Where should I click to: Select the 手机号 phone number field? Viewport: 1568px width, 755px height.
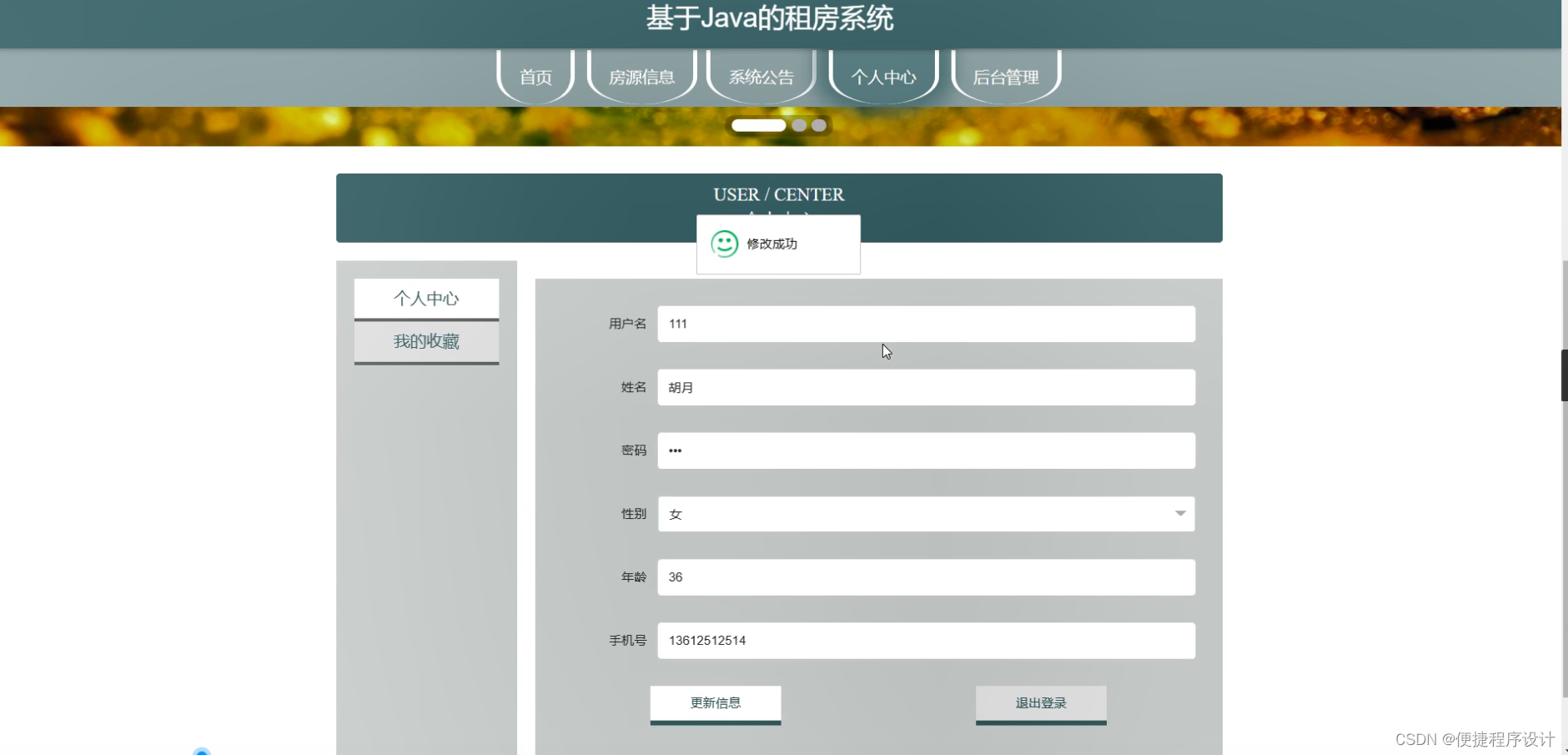pos(926,640)
